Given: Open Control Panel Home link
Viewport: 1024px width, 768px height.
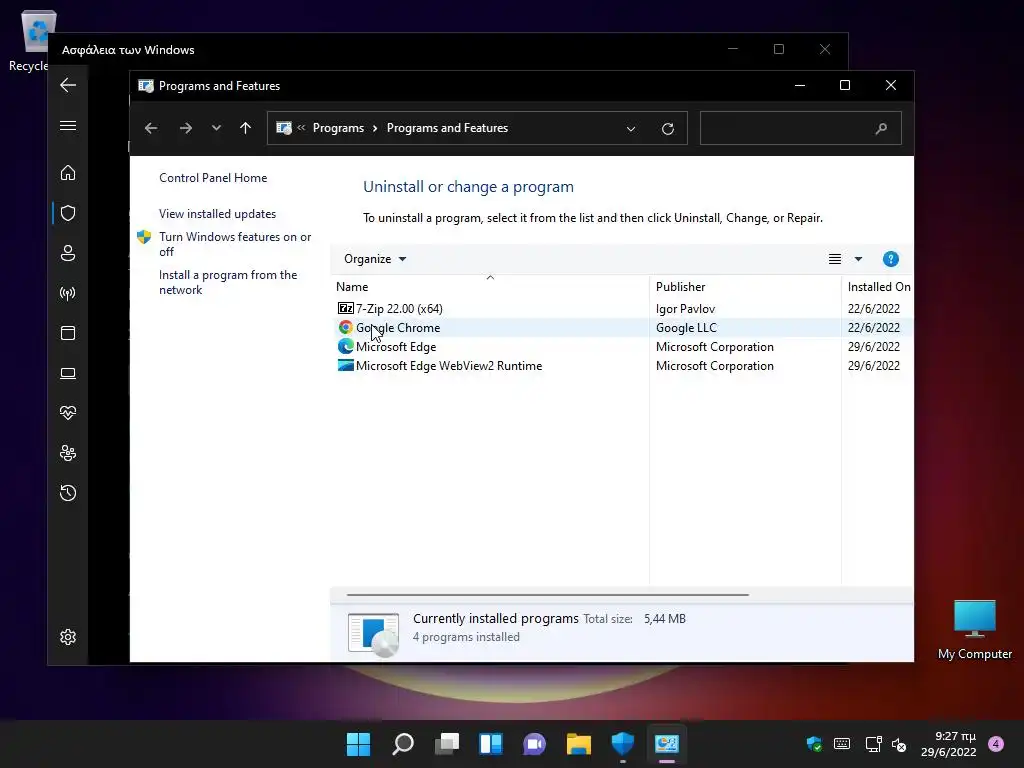Looking at the screenshot, I should pos(213,178).
